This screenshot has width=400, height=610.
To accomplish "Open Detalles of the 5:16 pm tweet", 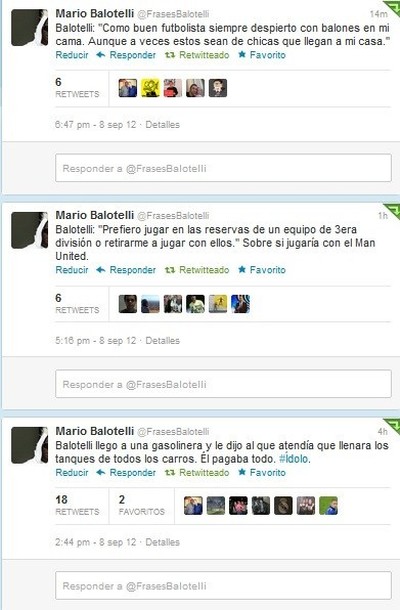I will tap(163, 341).
